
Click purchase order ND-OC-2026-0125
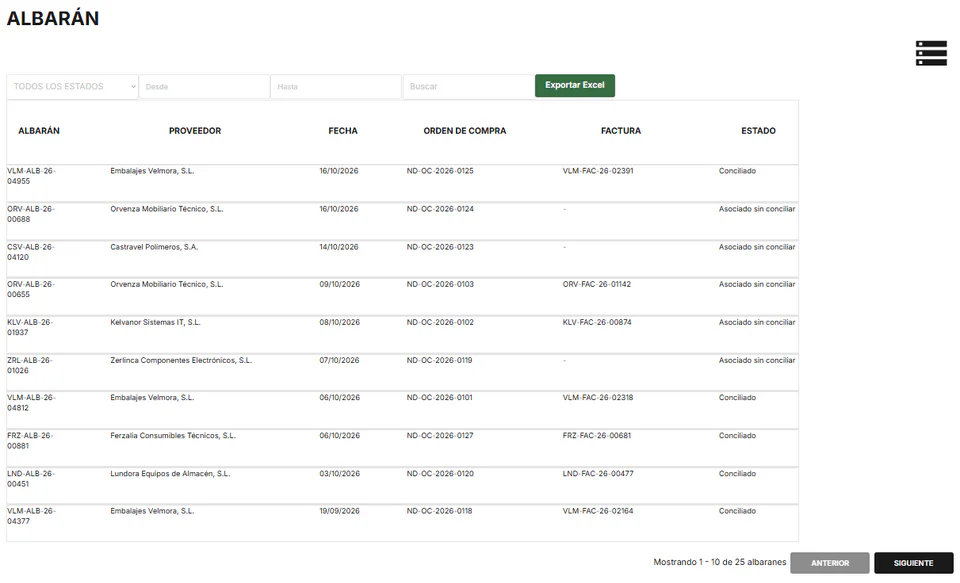[x=440, y=171]
